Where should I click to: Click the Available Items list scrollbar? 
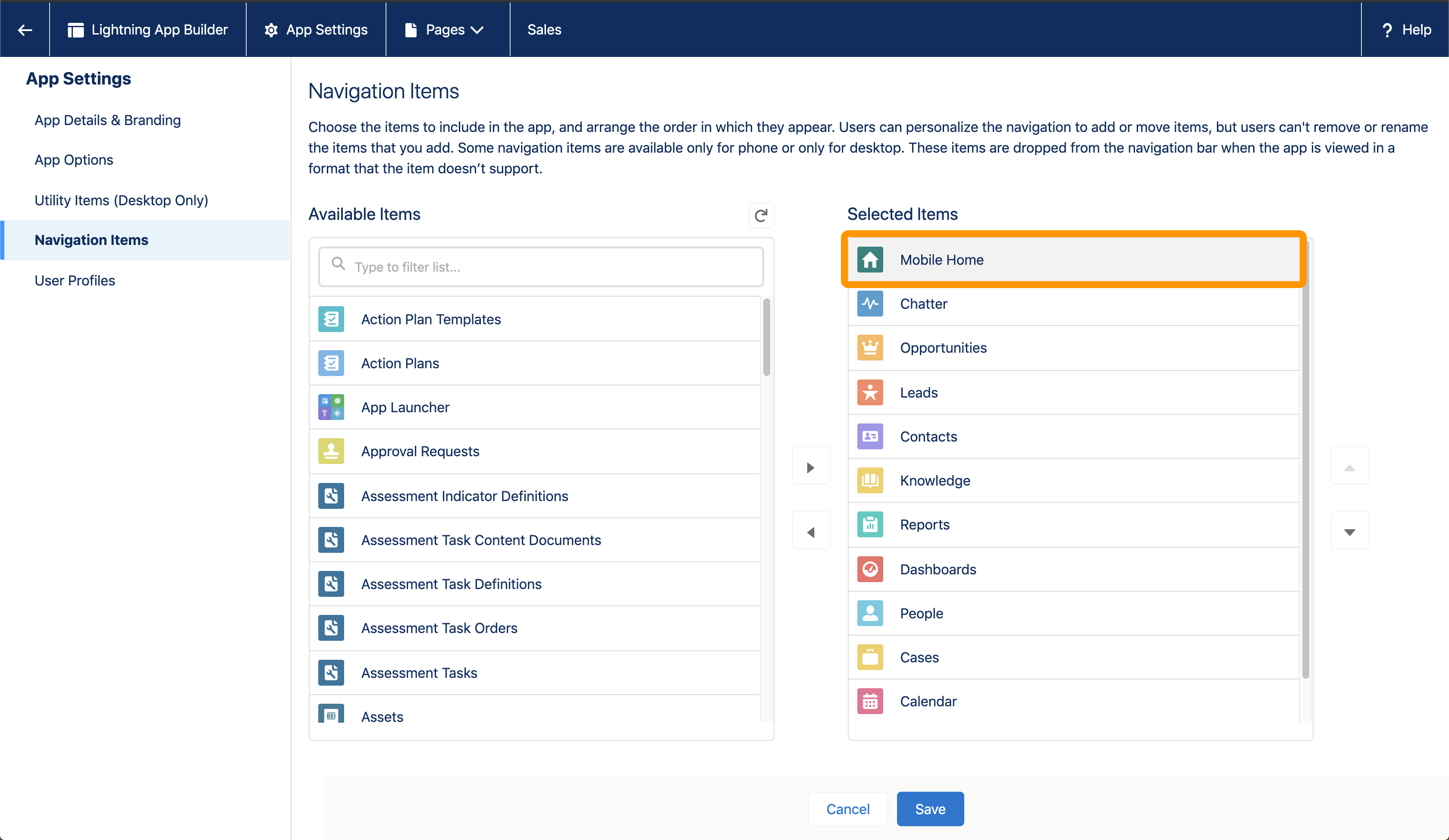click(766, 338)
